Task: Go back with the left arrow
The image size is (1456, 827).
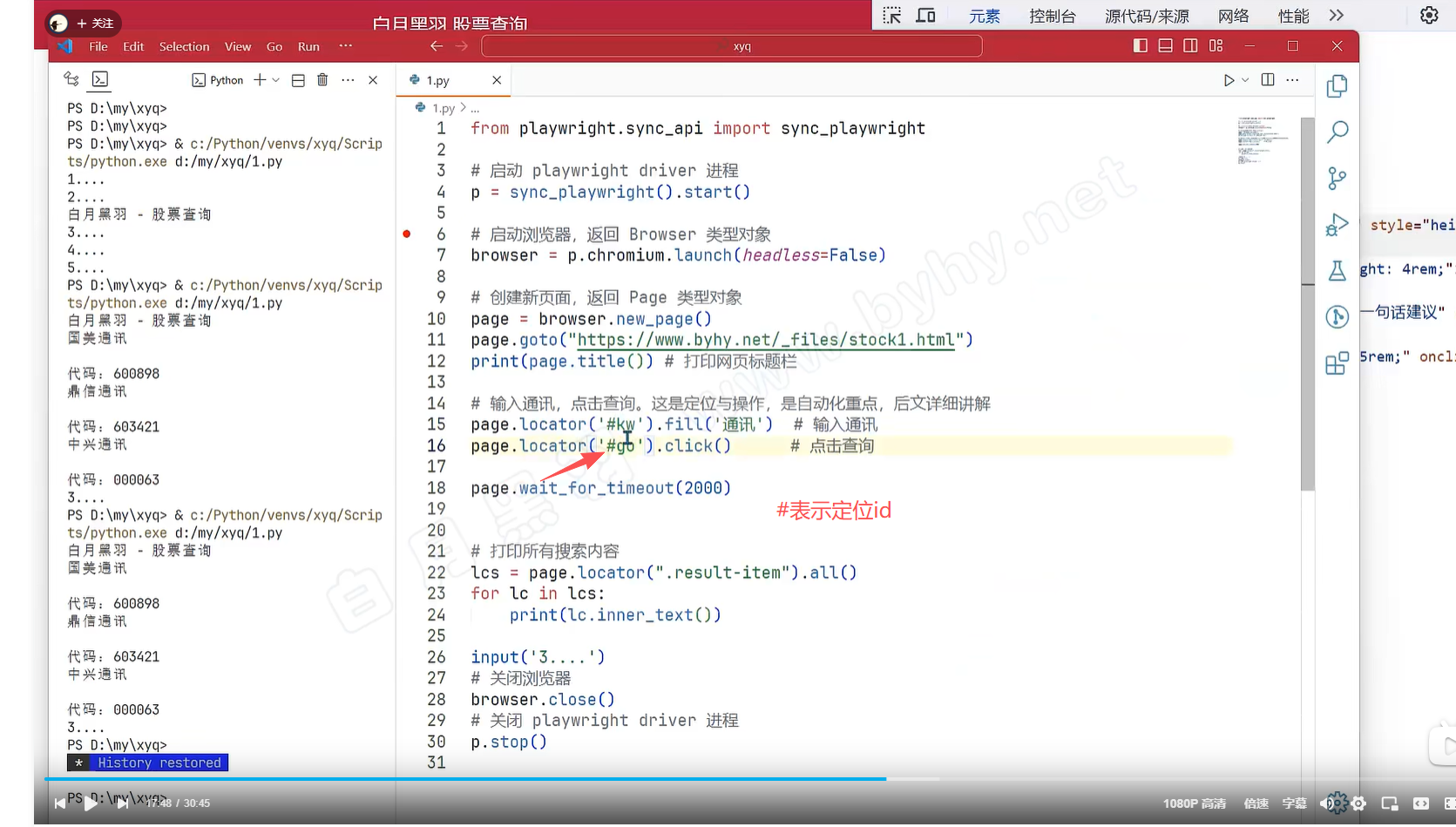Action: point(437,46)
